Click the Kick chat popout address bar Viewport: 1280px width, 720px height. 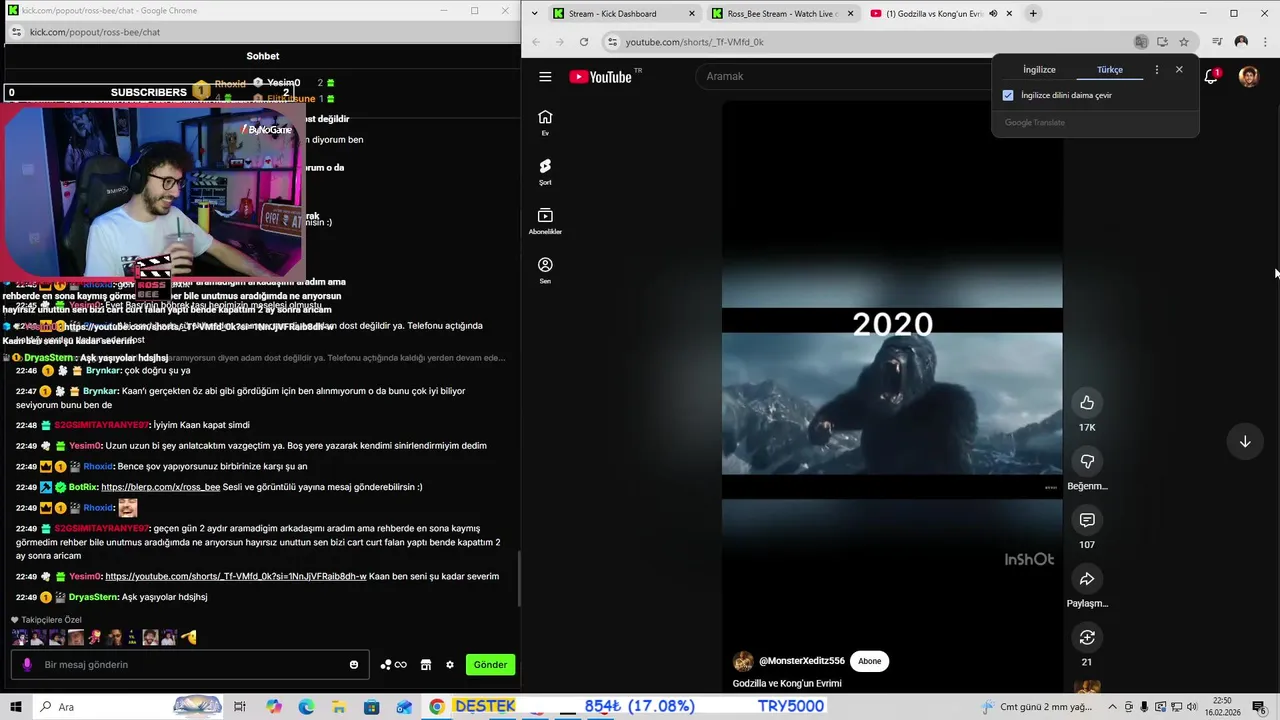[x=260, y=32]
